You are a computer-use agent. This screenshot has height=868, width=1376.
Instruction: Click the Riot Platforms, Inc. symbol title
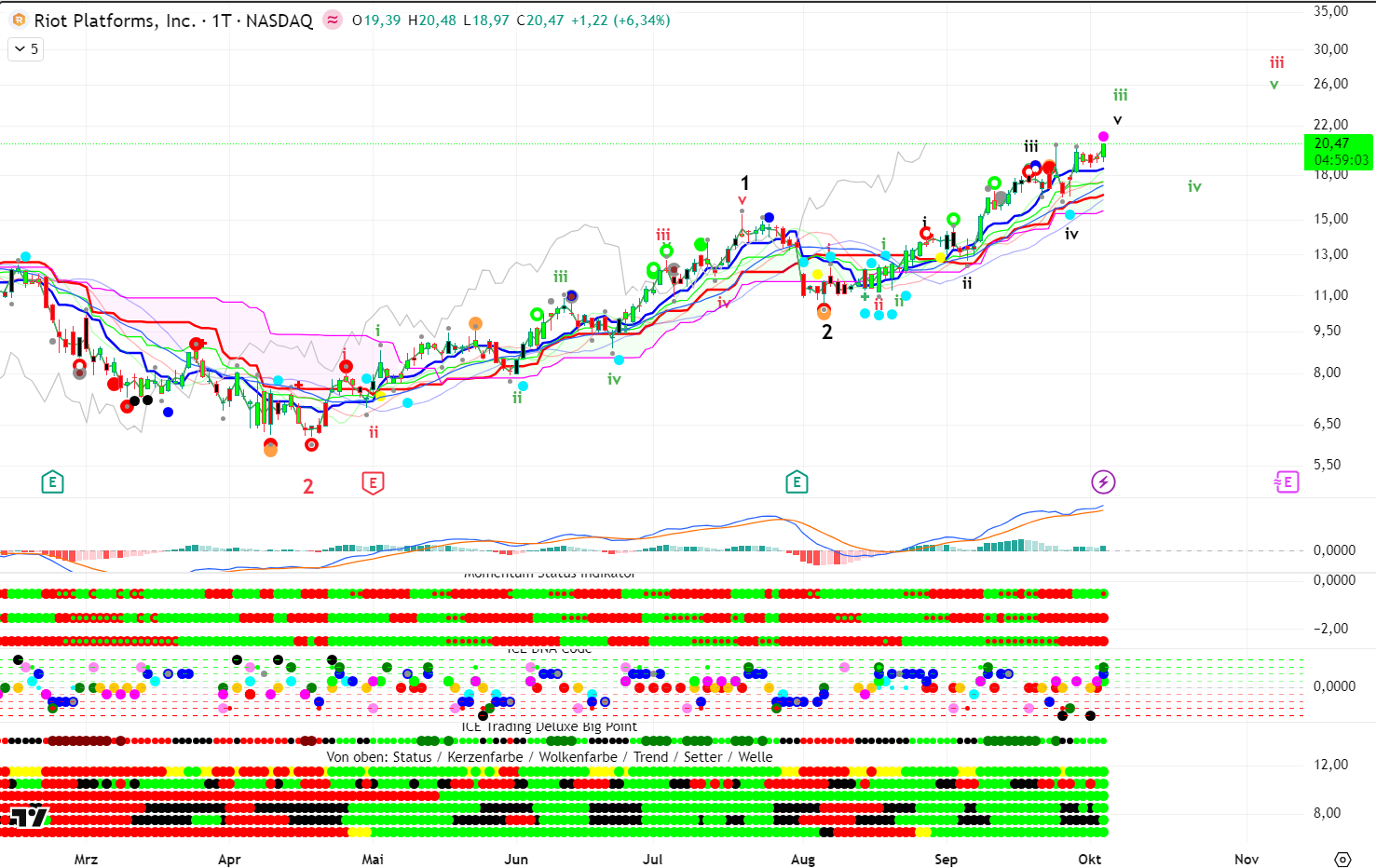point(115,20)
